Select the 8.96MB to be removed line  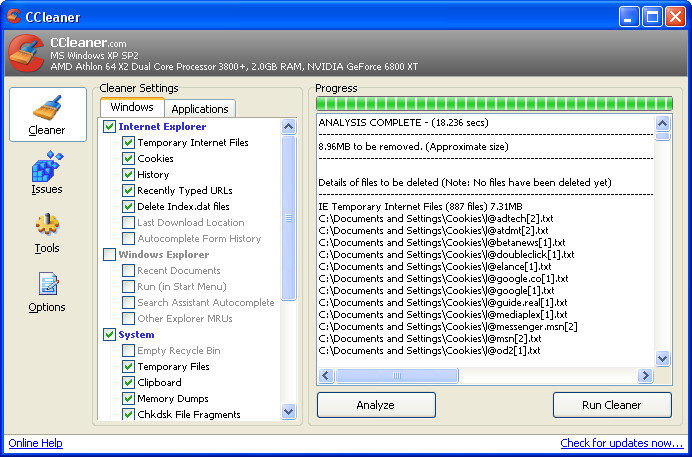click(x=414, y=146)
